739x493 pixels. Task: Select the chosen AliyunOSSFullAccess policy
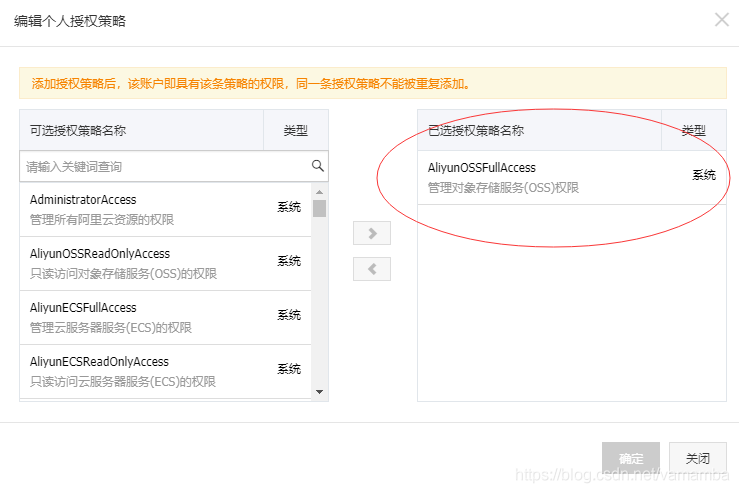tap(572, 177)
